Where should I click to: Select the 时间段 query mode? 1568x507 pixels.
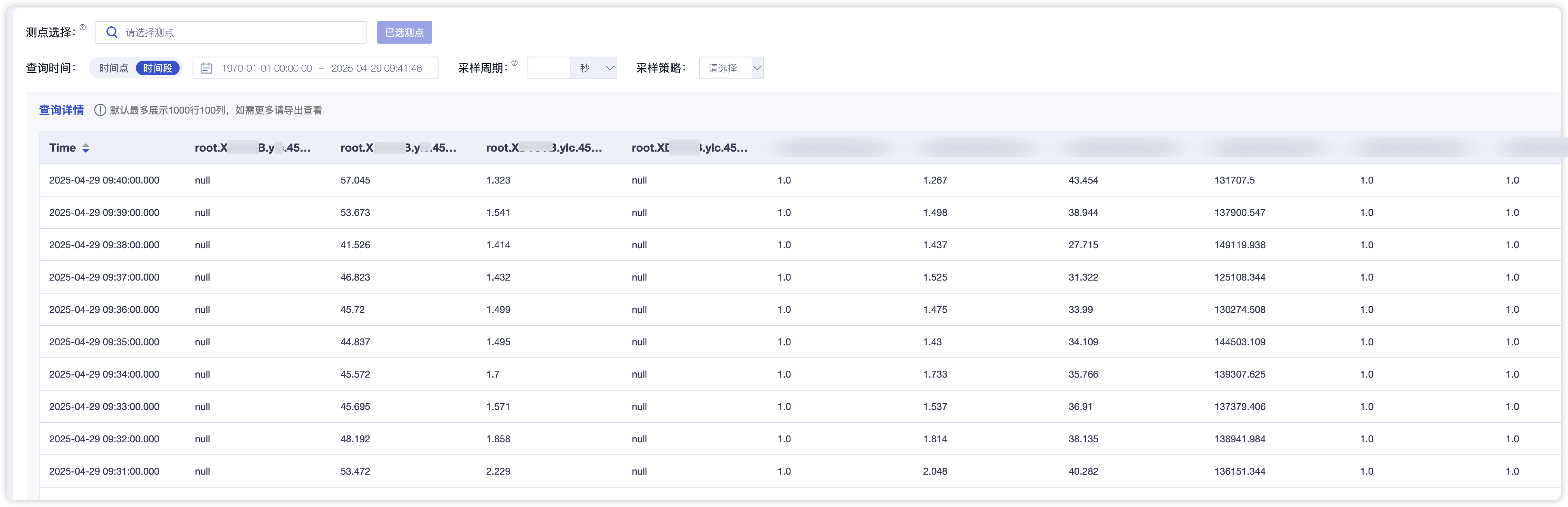click(158, 68)
